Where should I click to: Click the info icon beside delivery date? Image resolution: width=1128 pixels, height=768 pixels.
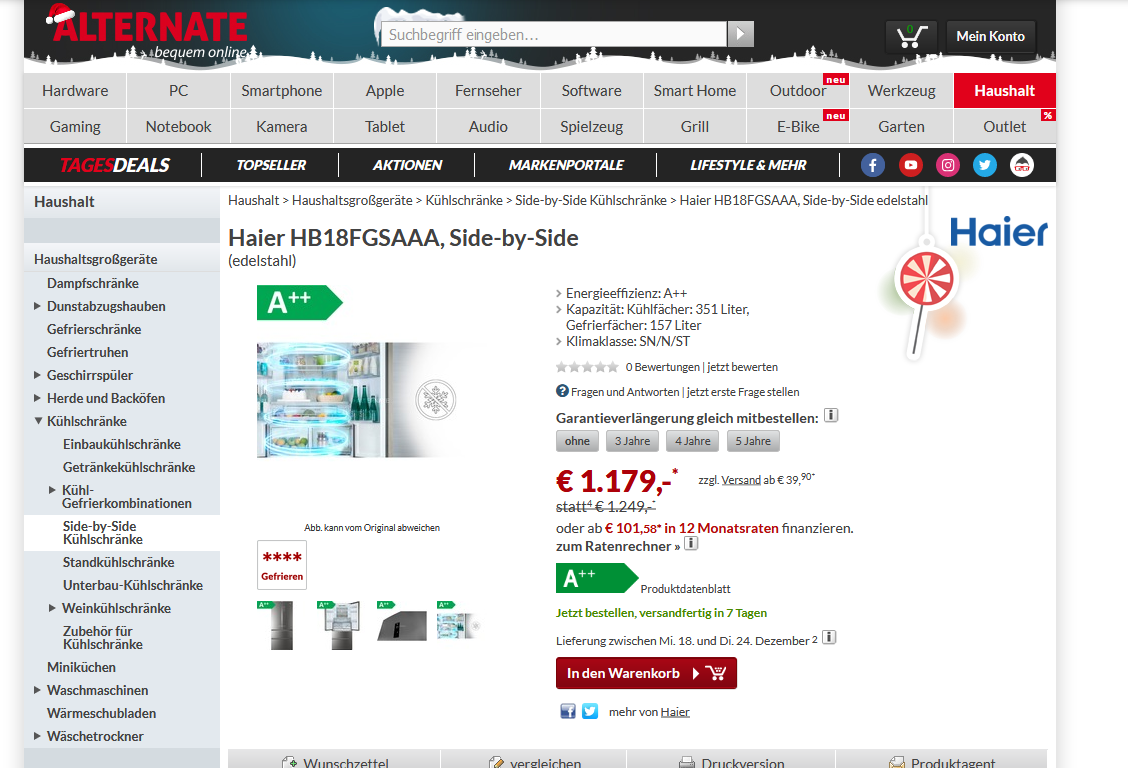coord(829,637)
